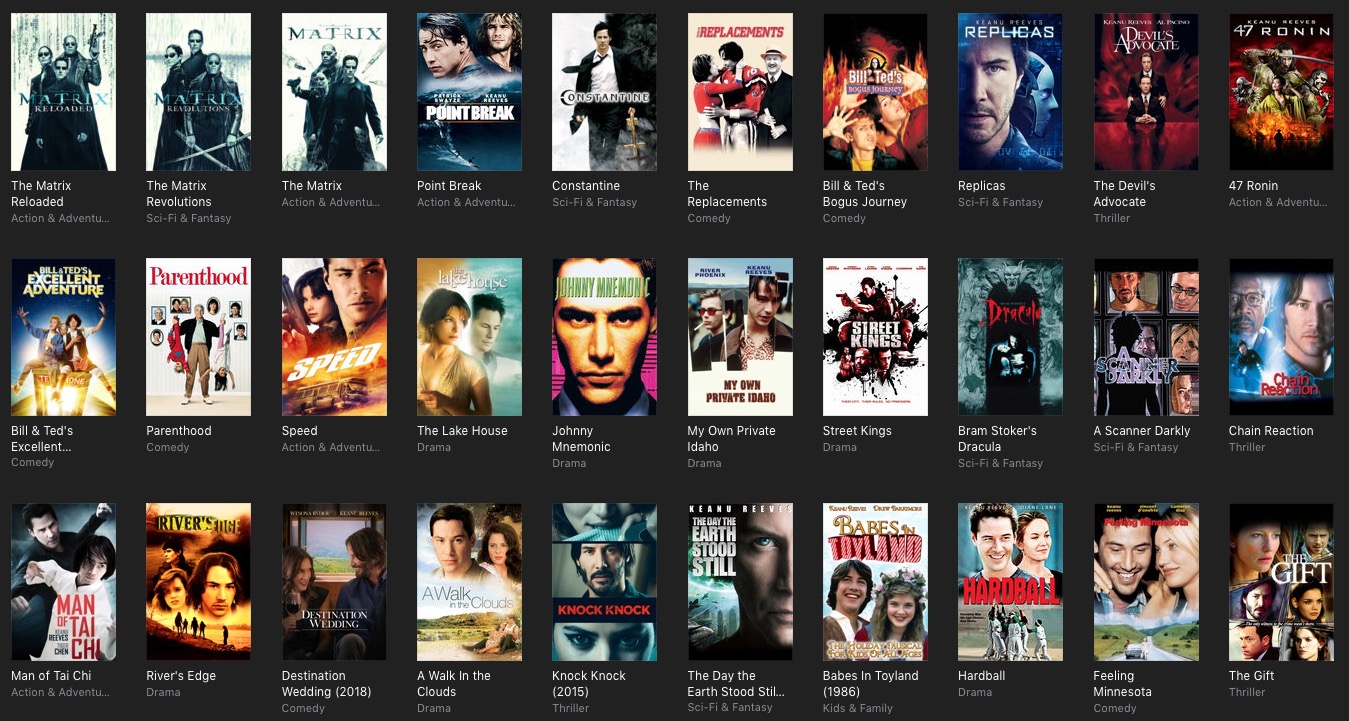Click the 'Replicas' title text
1349x721 pixels.
pyautogui.click(x=982, y=186)
